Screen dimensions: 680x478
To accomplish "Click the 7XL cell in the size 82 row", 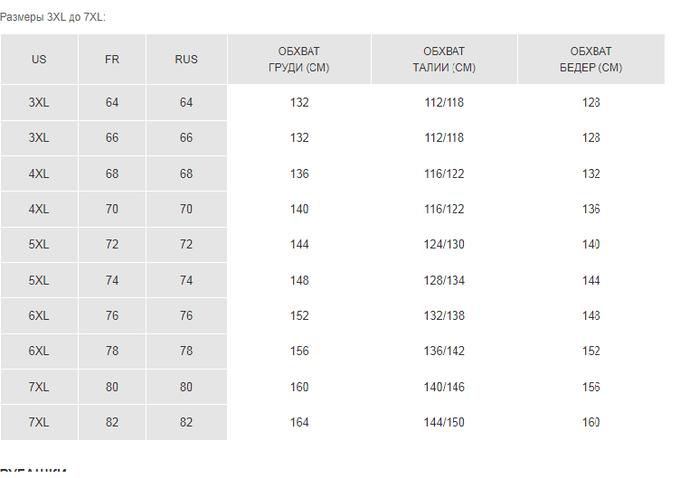I will [39, 422].
